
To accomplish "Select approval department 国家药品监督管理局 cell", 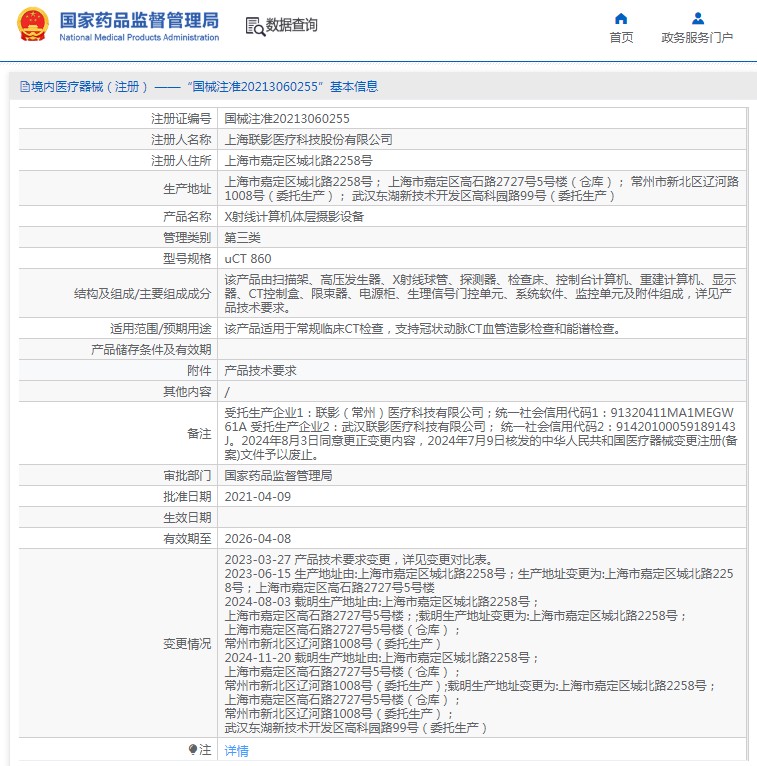I will (278, 476).
